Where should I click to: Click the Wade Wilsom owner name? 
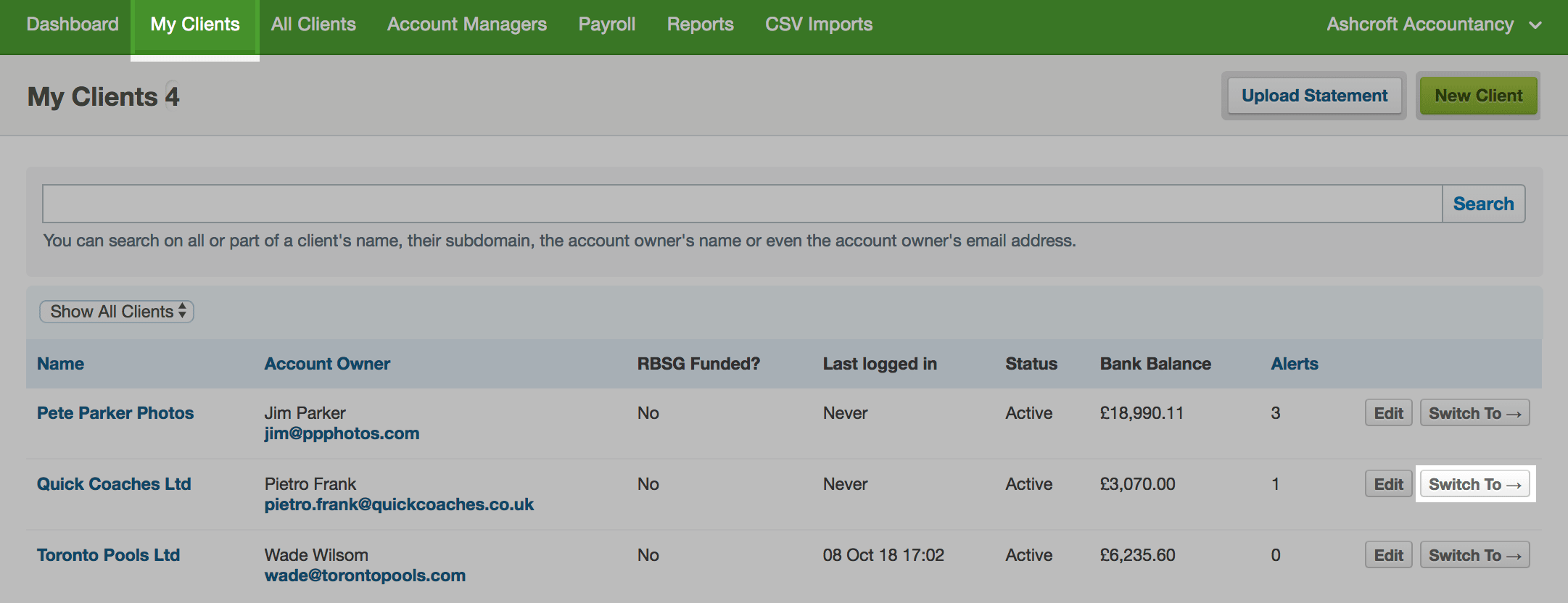[x=316, y=555]
